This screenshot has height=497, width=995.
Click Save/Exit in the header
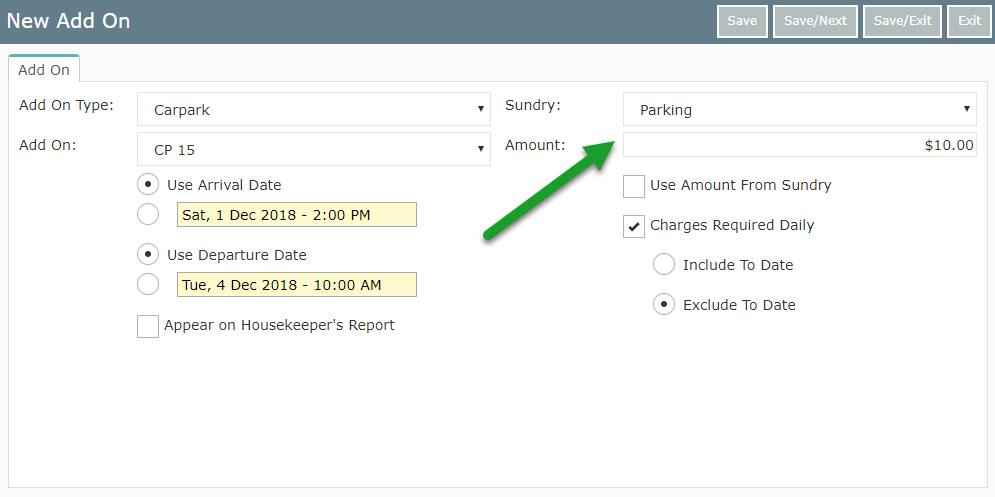point(902,21)
